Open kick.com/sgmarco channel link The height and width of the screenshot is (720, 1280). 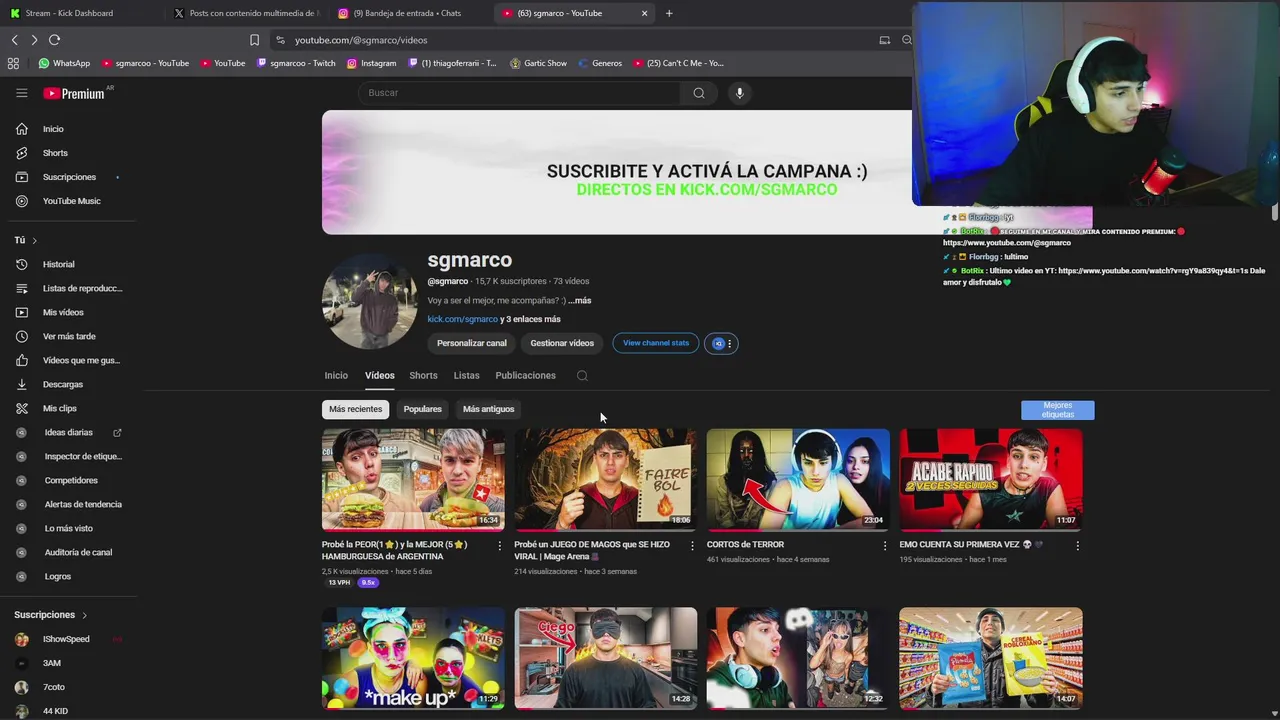[x=462, y=319]
